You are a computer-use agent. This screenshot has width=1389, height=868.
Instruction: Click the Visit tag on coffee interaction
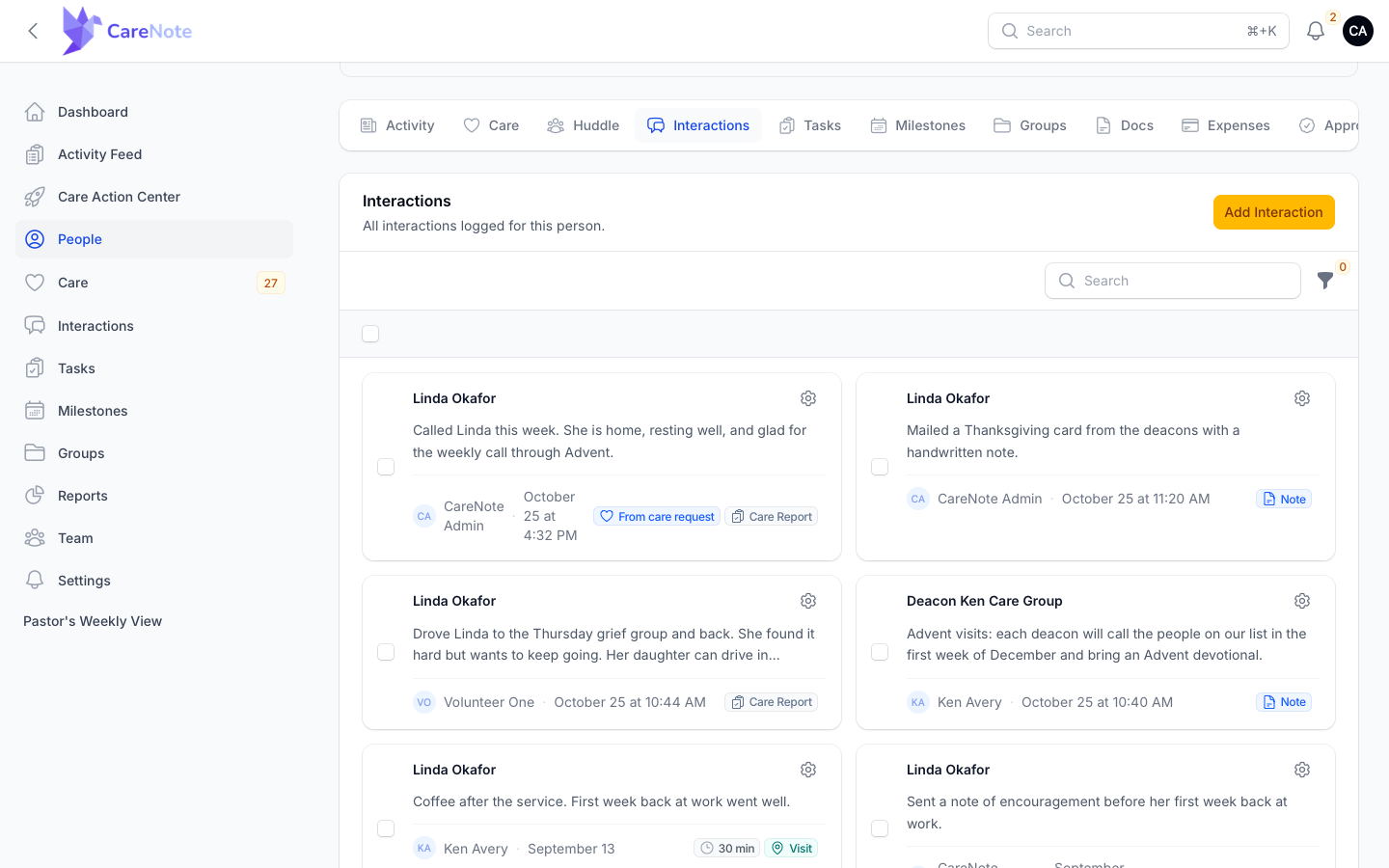[x=791, y=848]
